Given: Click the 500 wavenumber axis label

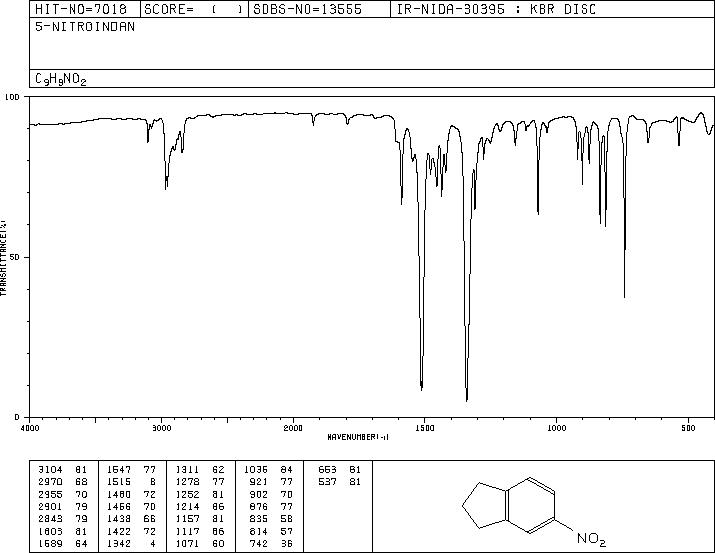Looking at the screenshot, I should 688,428.
